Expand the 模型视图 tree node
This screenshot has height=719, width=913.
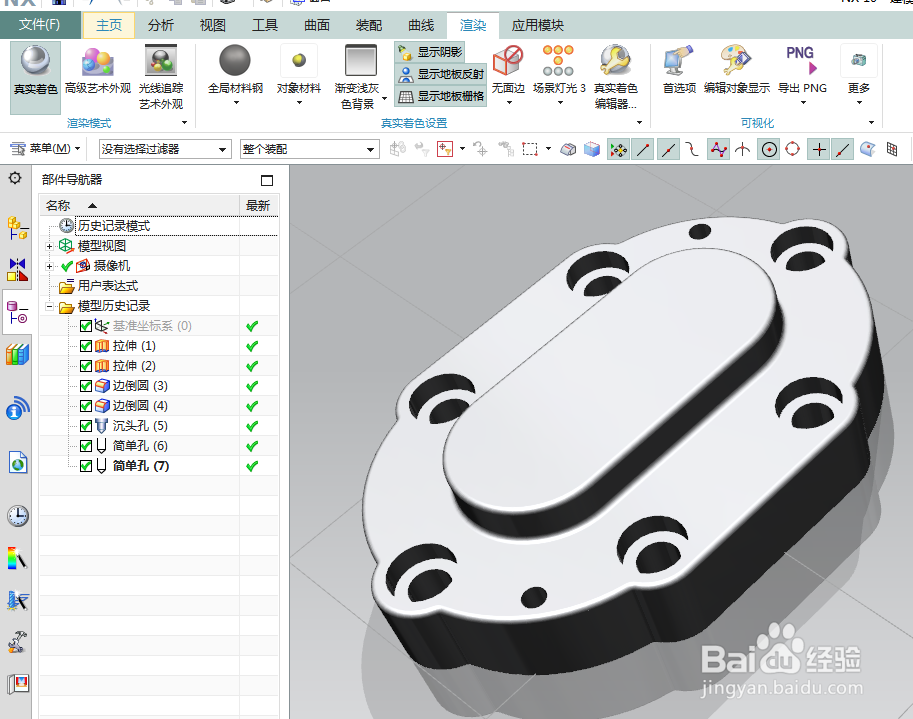[49, 246]
